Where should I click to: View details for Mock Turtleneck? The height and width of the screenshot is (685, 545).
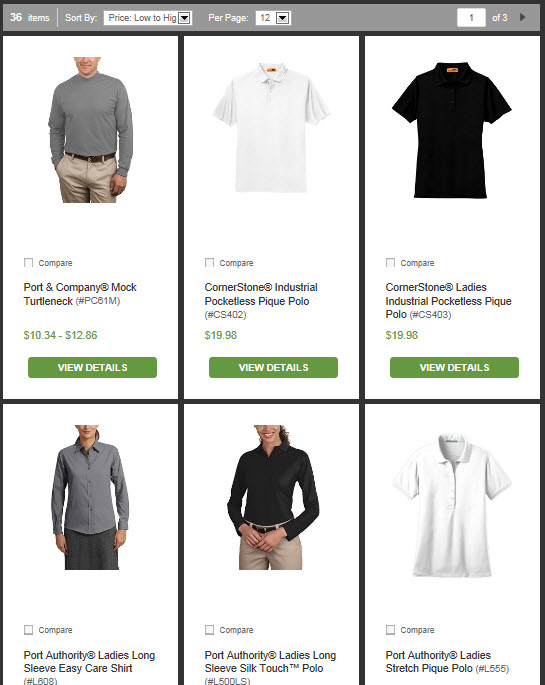click(93, 367)
